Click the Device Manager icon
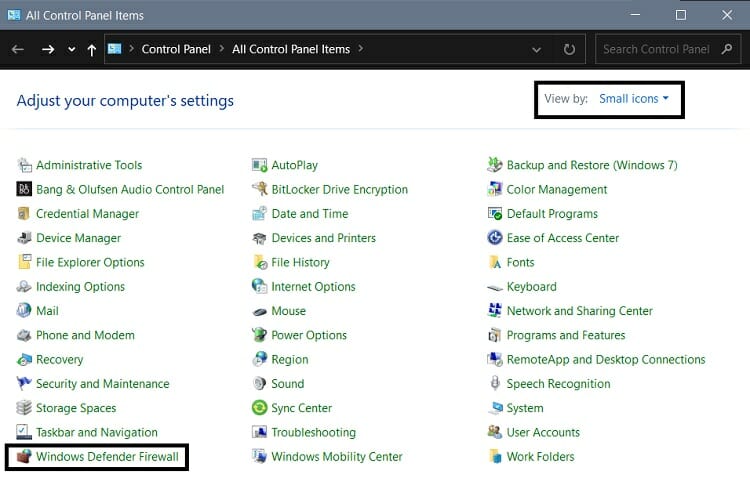The width and height of the screenshot is (750, 496). tap(25, 238)
